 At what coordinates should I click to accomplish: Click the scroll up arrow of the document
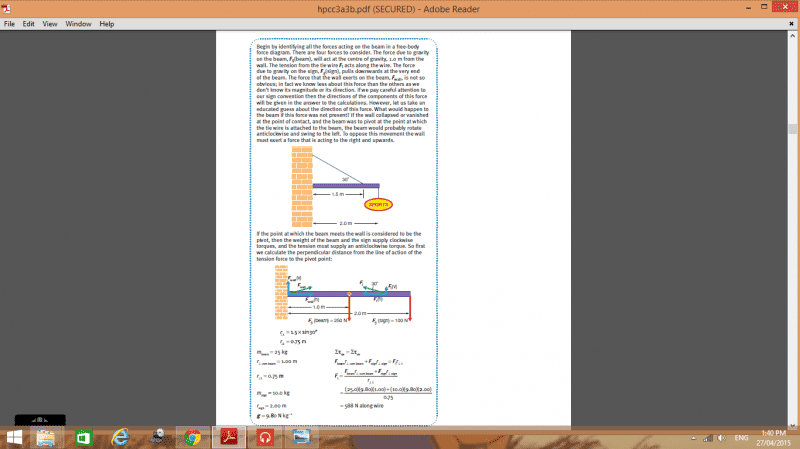click(792, 36)
